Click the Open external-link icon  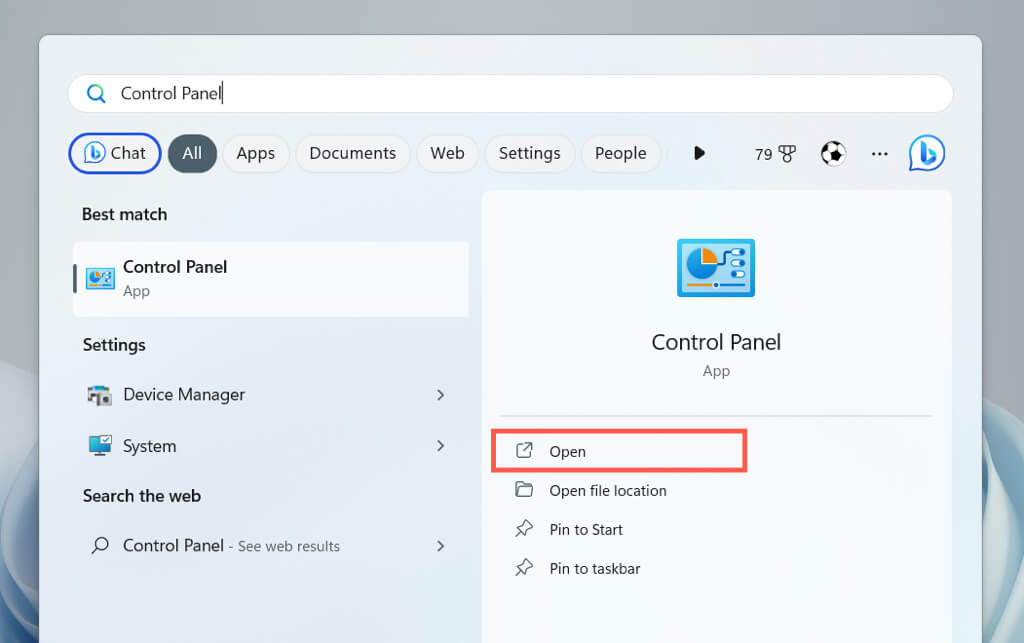[x=524, y=450]
